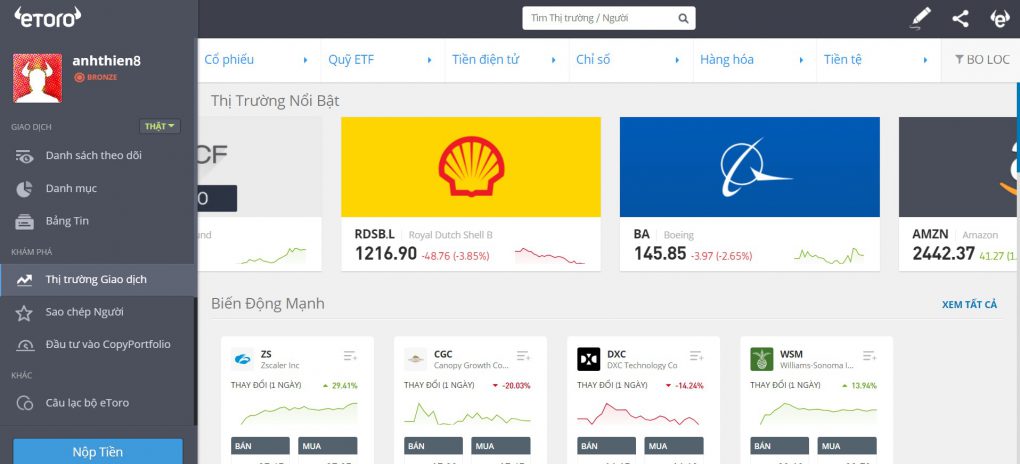Open the anhthien8 profile avatar

pos(38,78)
